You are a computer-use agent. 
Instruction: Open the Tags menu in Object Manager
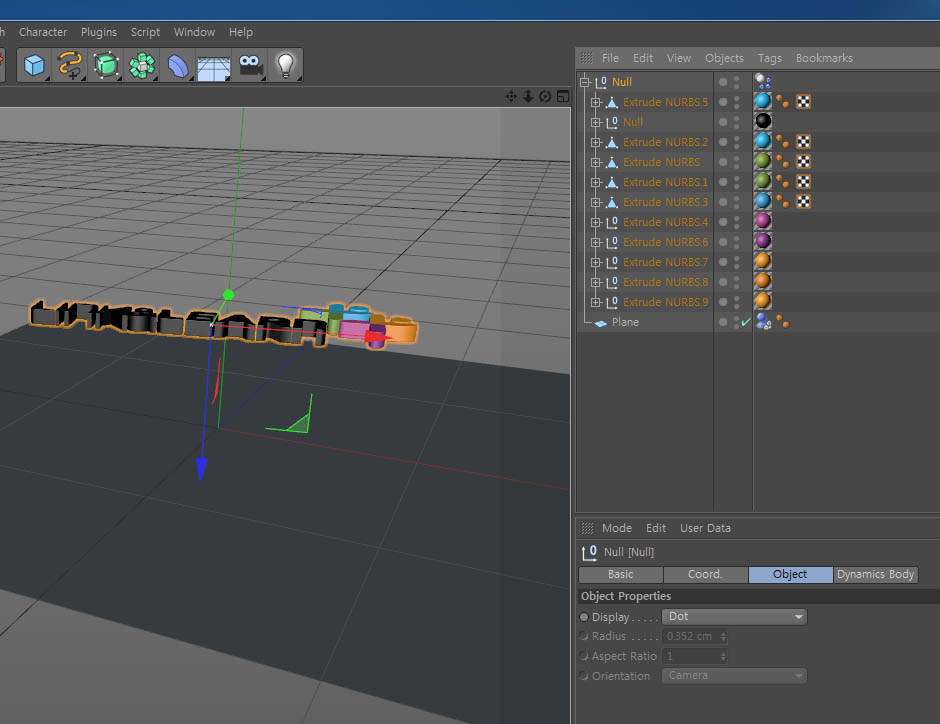click(x=769, y=58)
